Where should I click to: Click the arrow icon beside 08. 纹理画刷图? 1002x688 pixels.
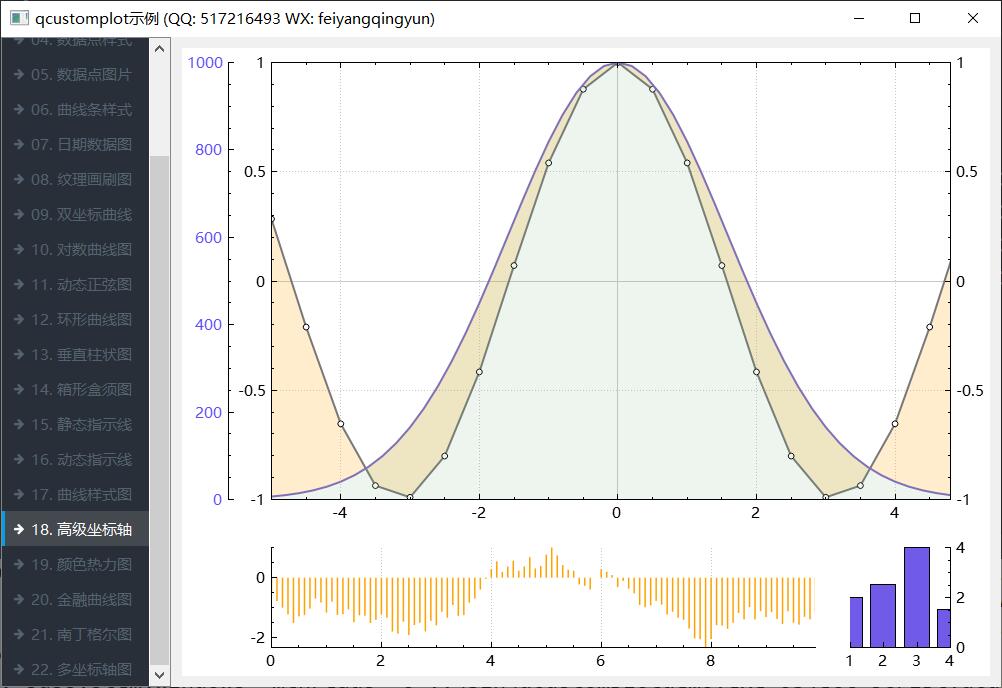point(18,180)
